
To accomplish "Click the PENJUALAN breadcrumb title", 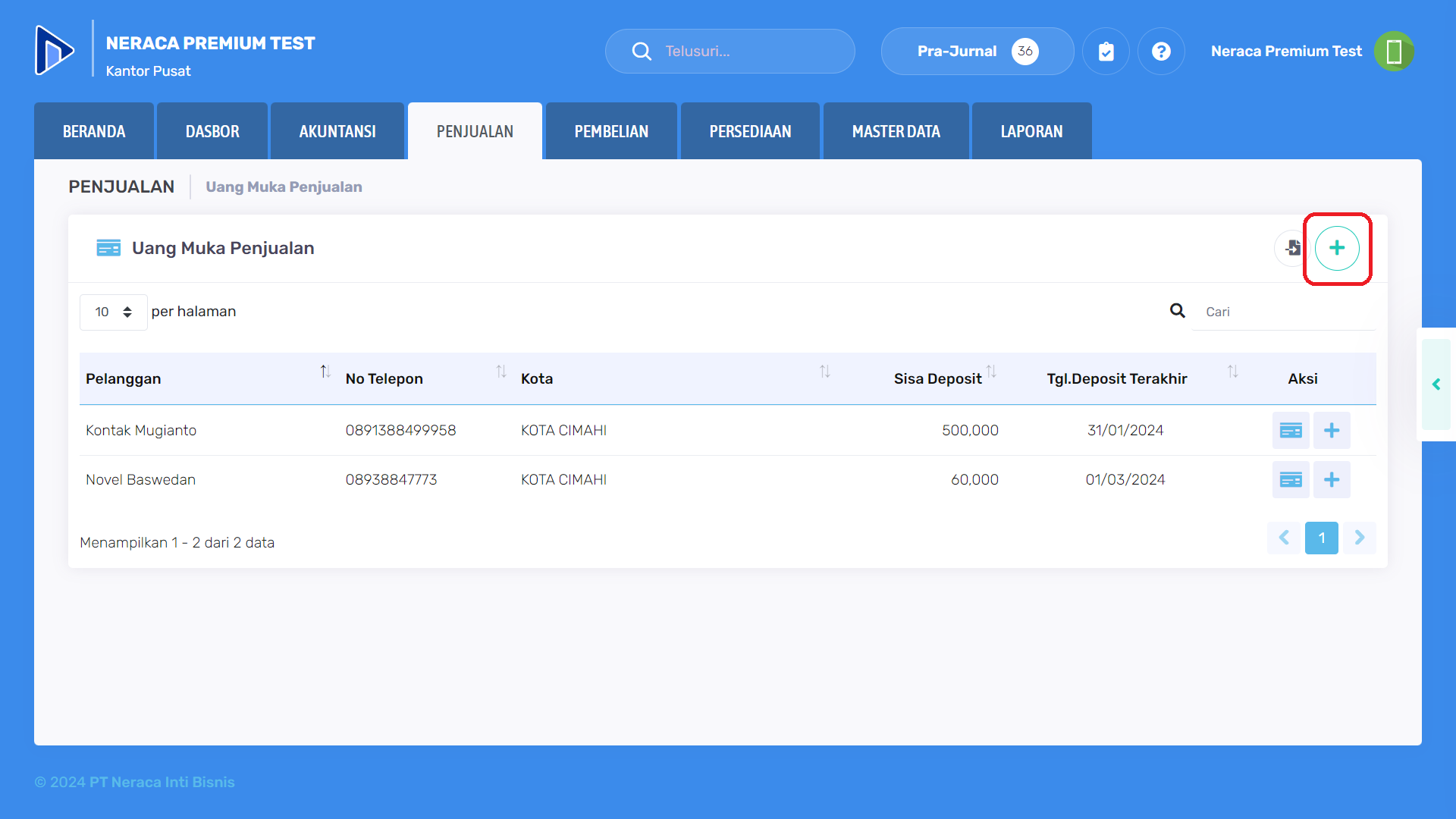I will click(x=121, y=187).
